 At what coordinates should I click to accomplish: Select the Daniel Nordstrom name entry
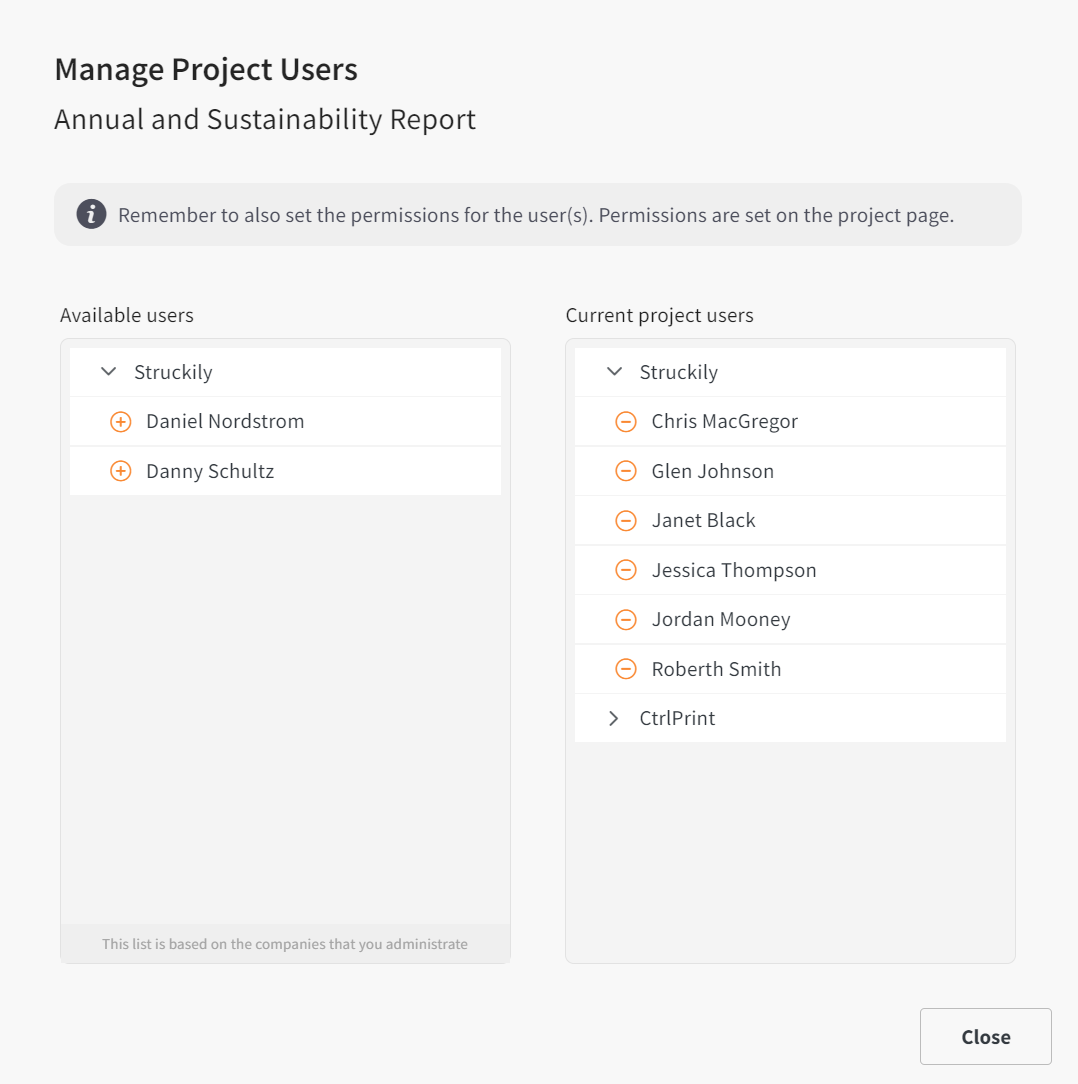pyautogui.click(x=225, y=422)
